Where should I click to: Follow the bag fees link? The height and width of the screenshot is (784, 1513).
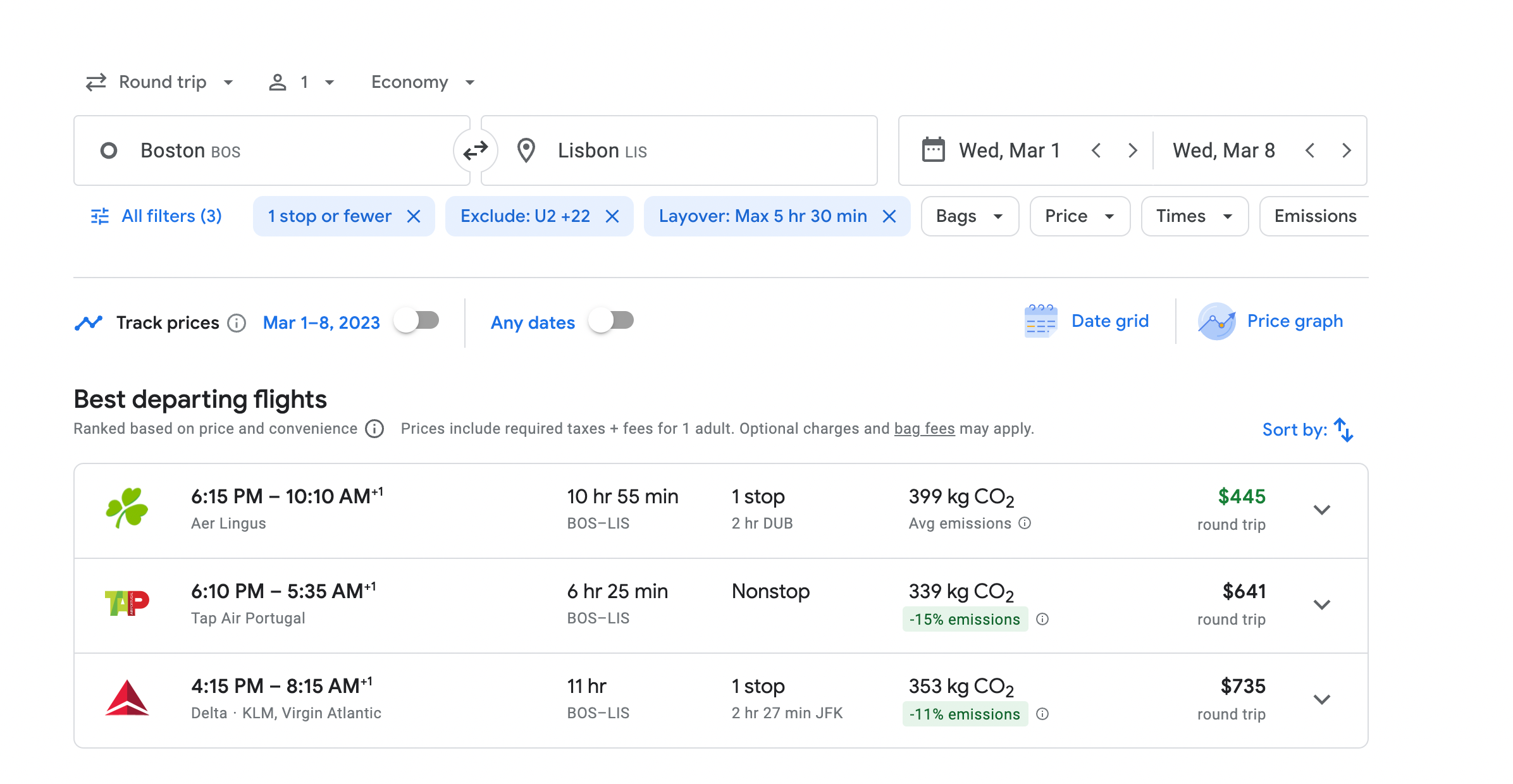tap(923, 429)
